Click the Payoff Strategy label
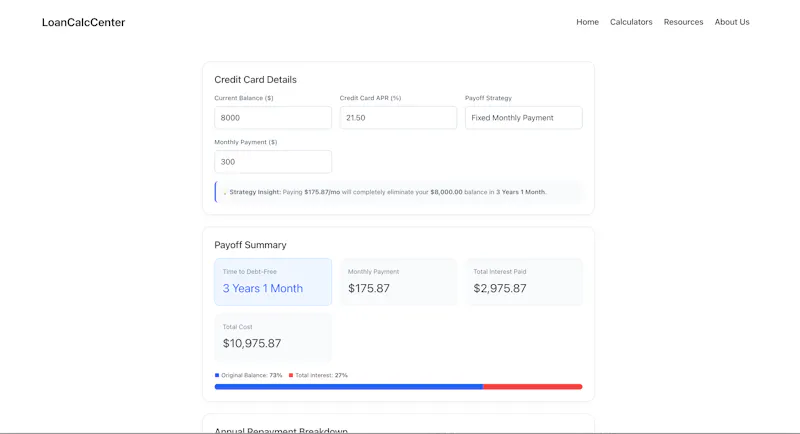This screenshot has width=800, height=434. [488, 98]
